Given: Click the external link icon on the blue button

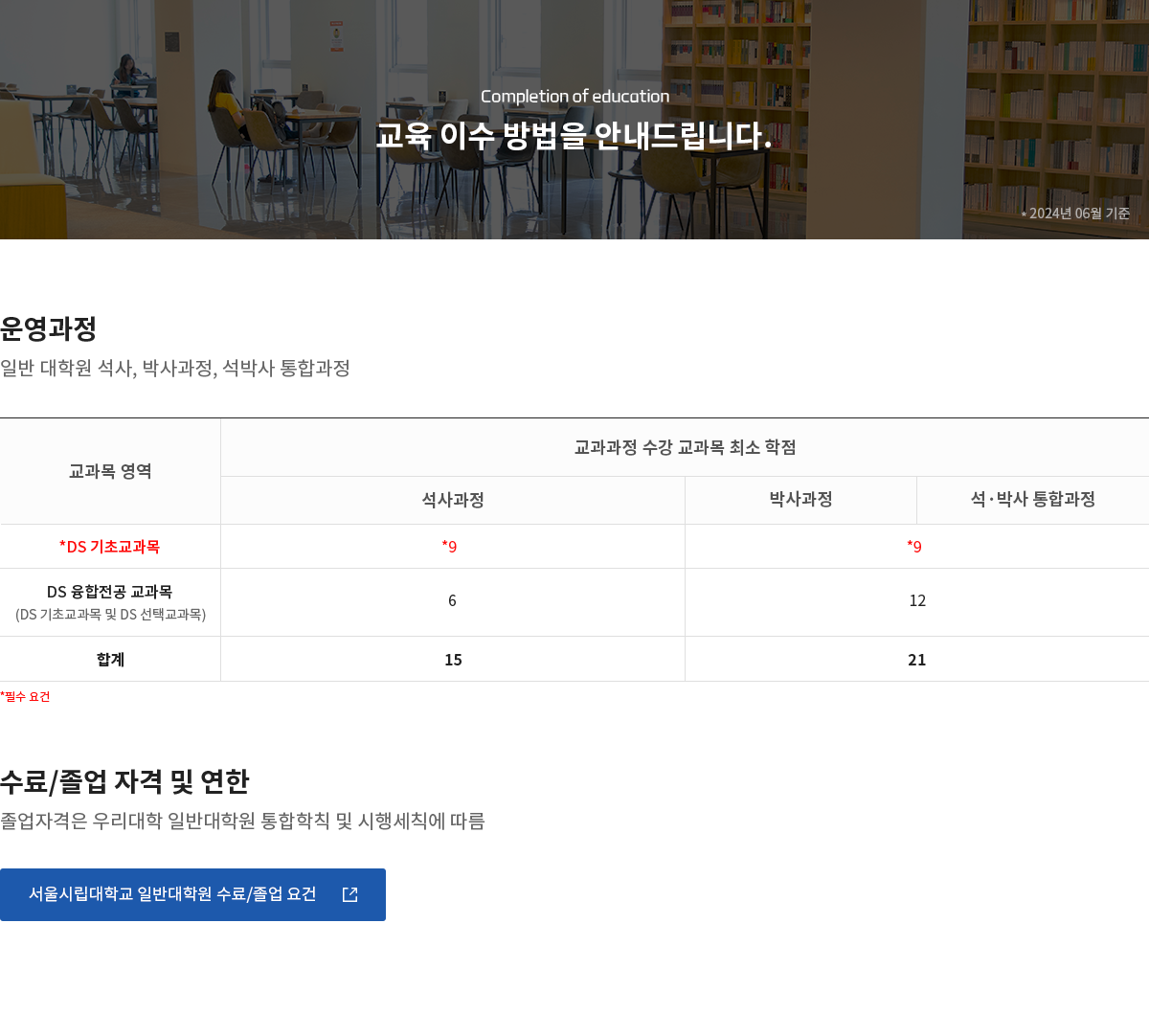Looking at the screenshot, I should tap(349, 894).
